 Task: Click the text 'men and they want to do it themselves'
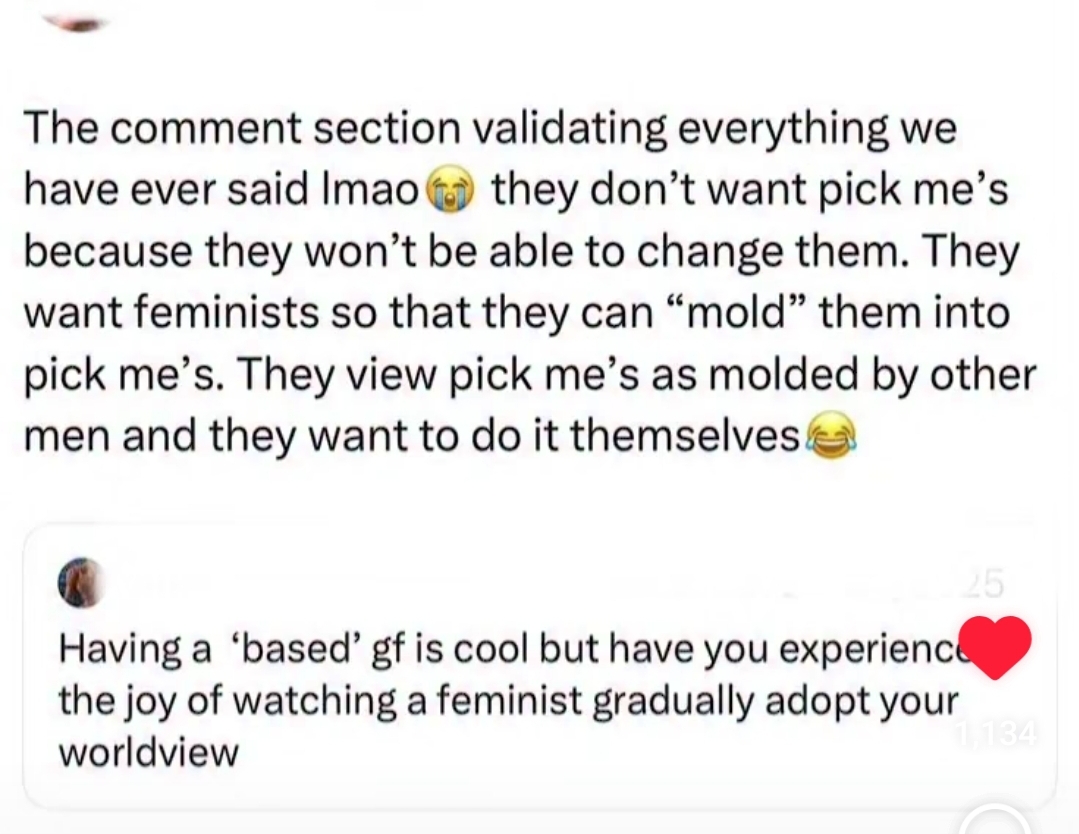pyautogui.click(x=412, y=436)
